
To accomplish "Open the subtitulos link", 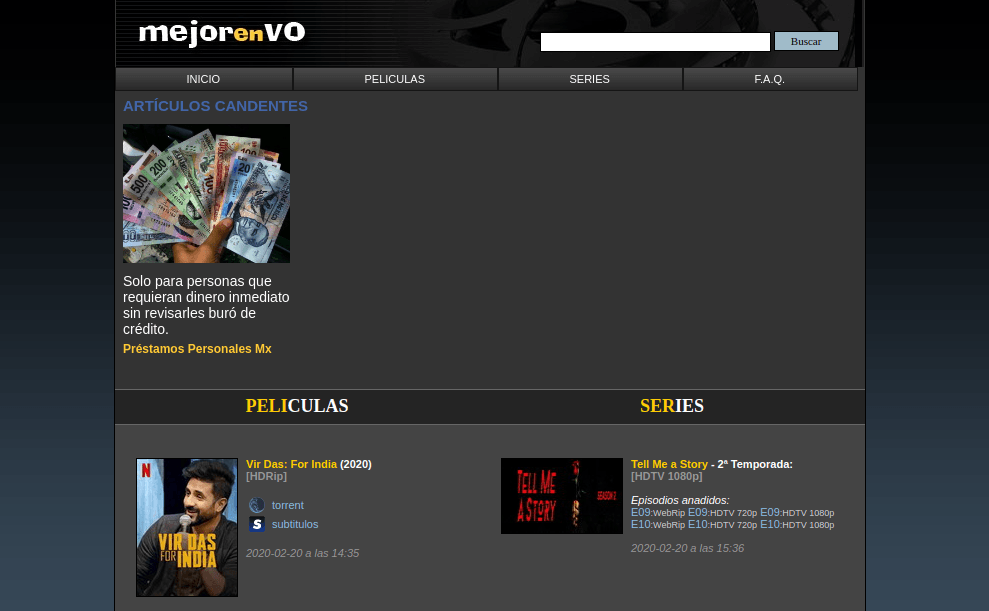I will tap(295, 524).
